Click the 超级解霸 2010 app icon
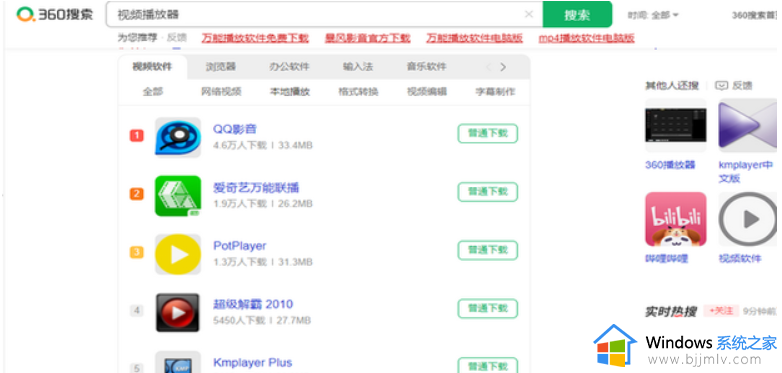Viewport: 782px width, 373px height. [x=178, y=313]
